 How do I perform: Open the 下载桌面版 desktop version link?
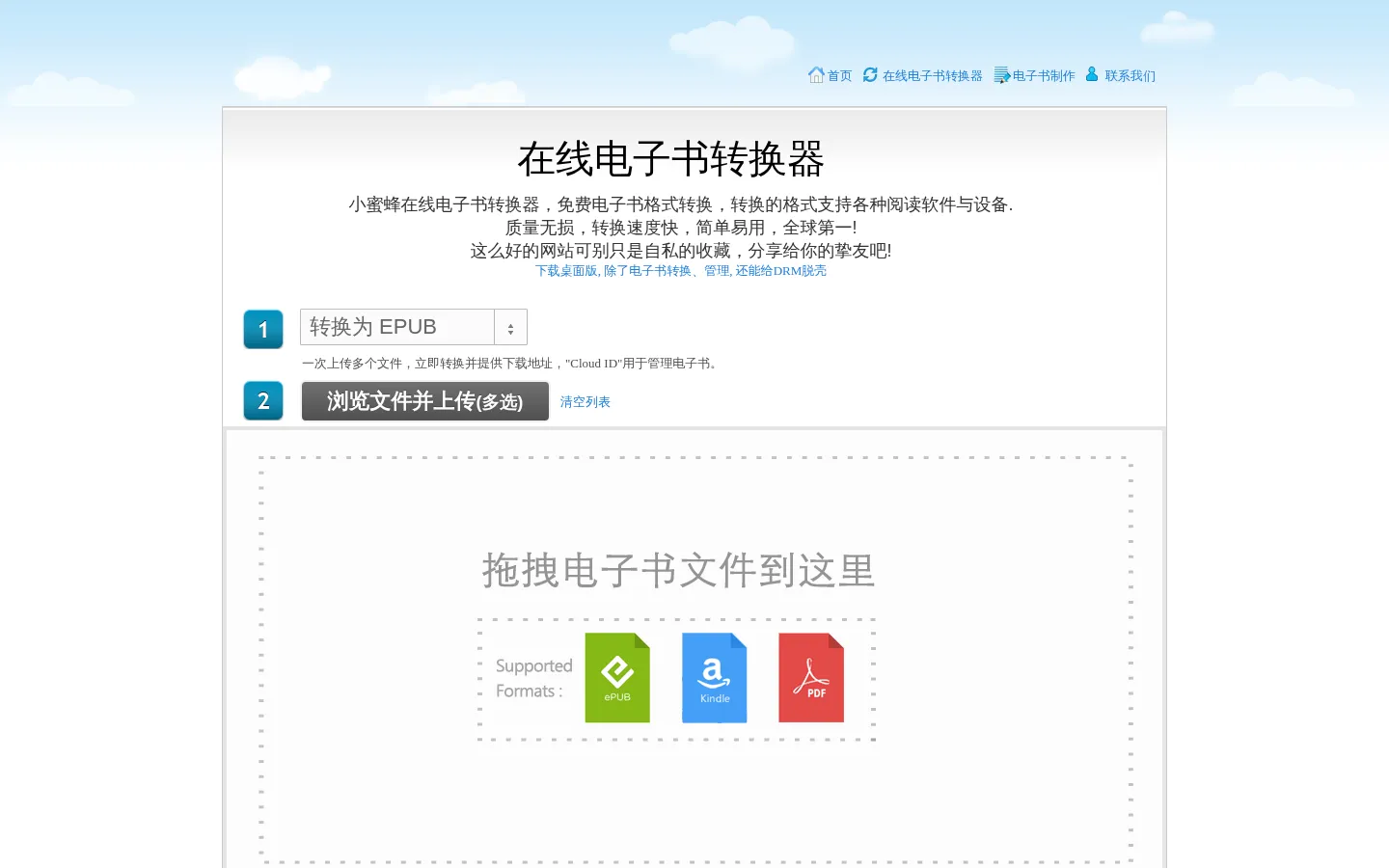[x=681, y=271]
